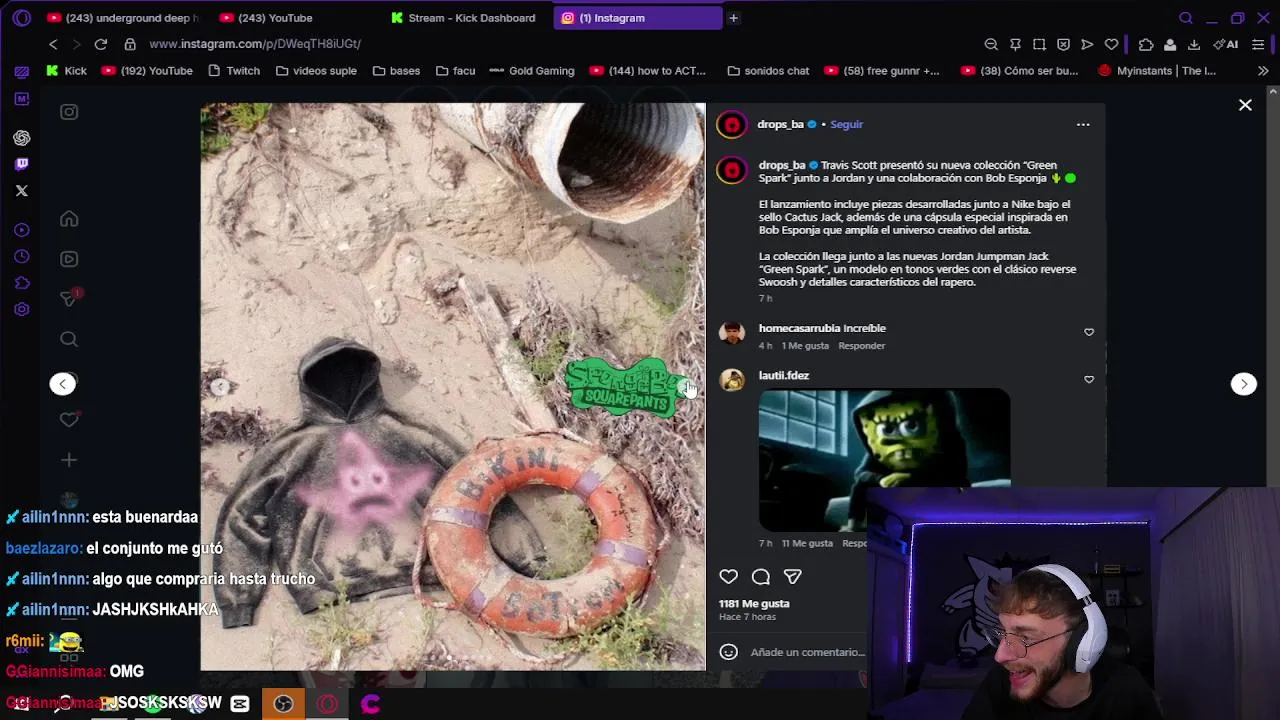Screen dimensions: 1280x720
Task: Open search tabs magnifier in title bar
Action: (1186, 18)
